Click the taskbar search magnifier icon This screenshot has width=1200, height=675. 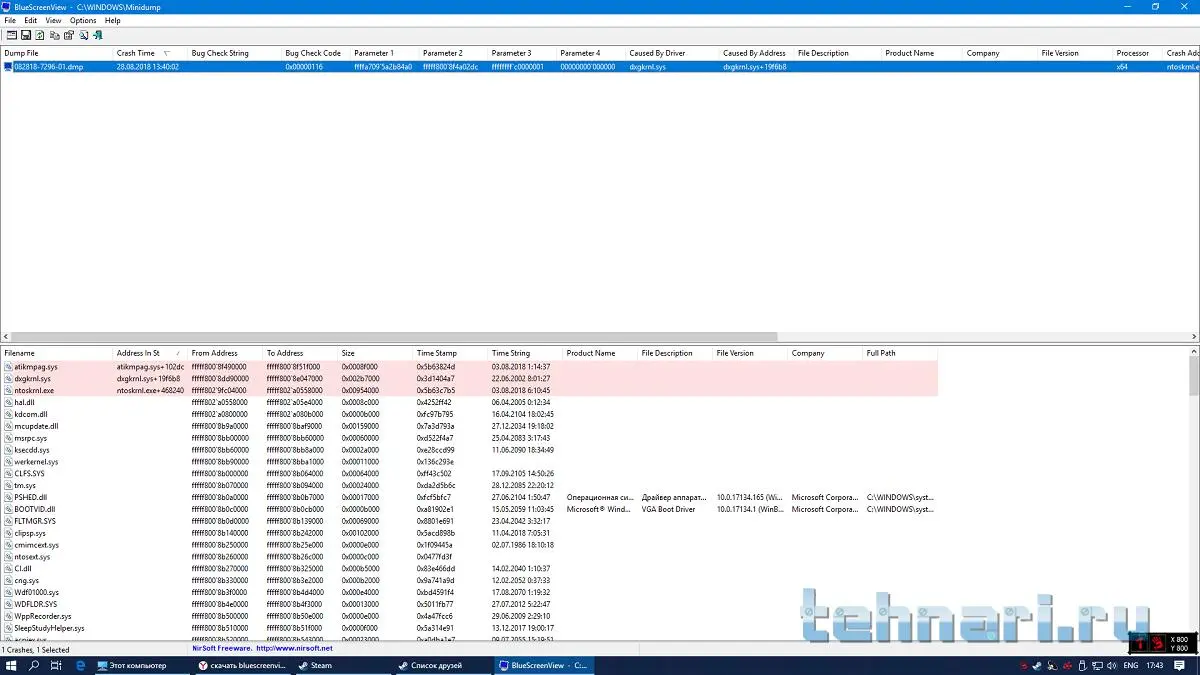[34, 665]
